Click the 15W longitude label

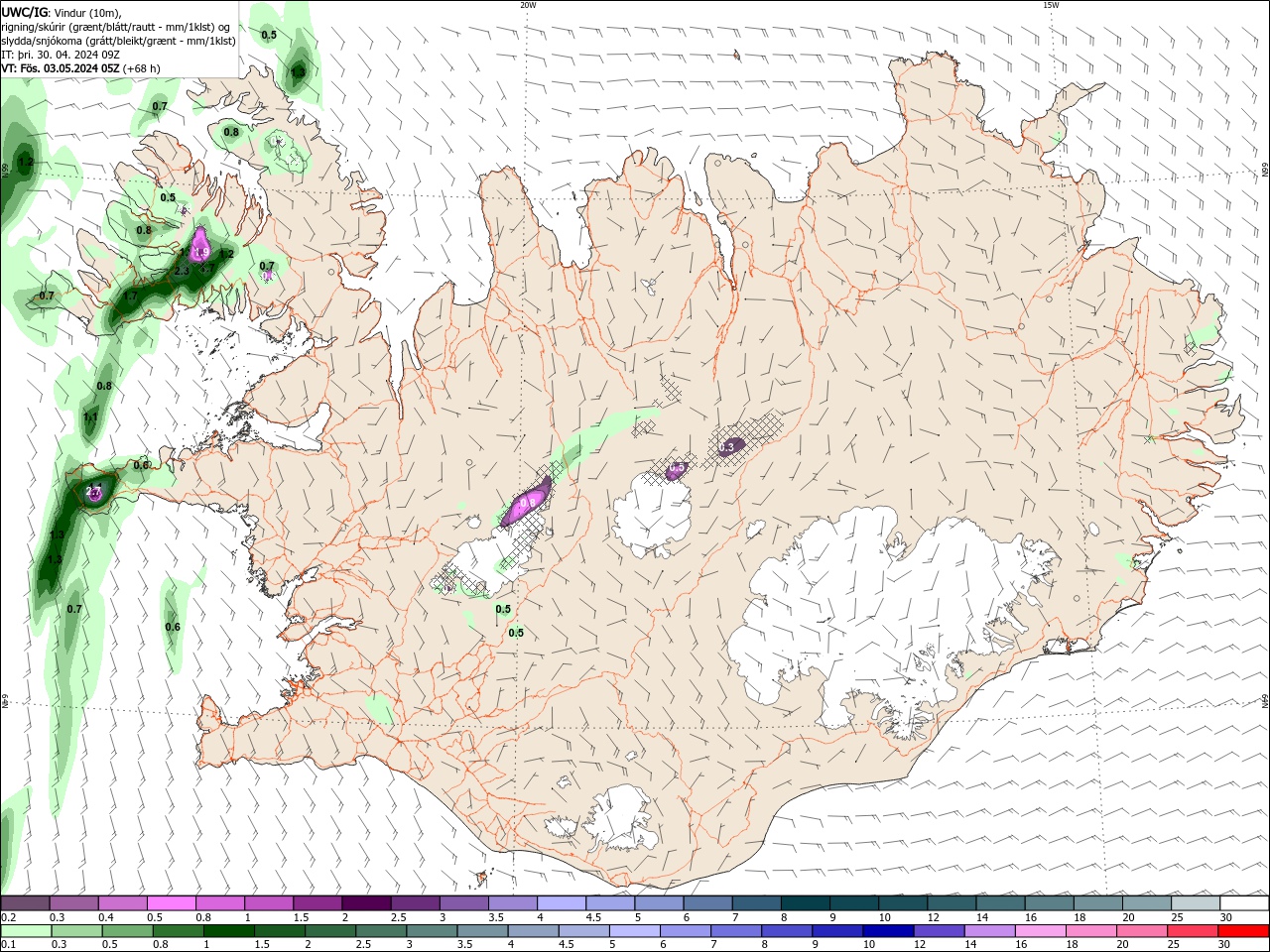tap(1051, 5)
